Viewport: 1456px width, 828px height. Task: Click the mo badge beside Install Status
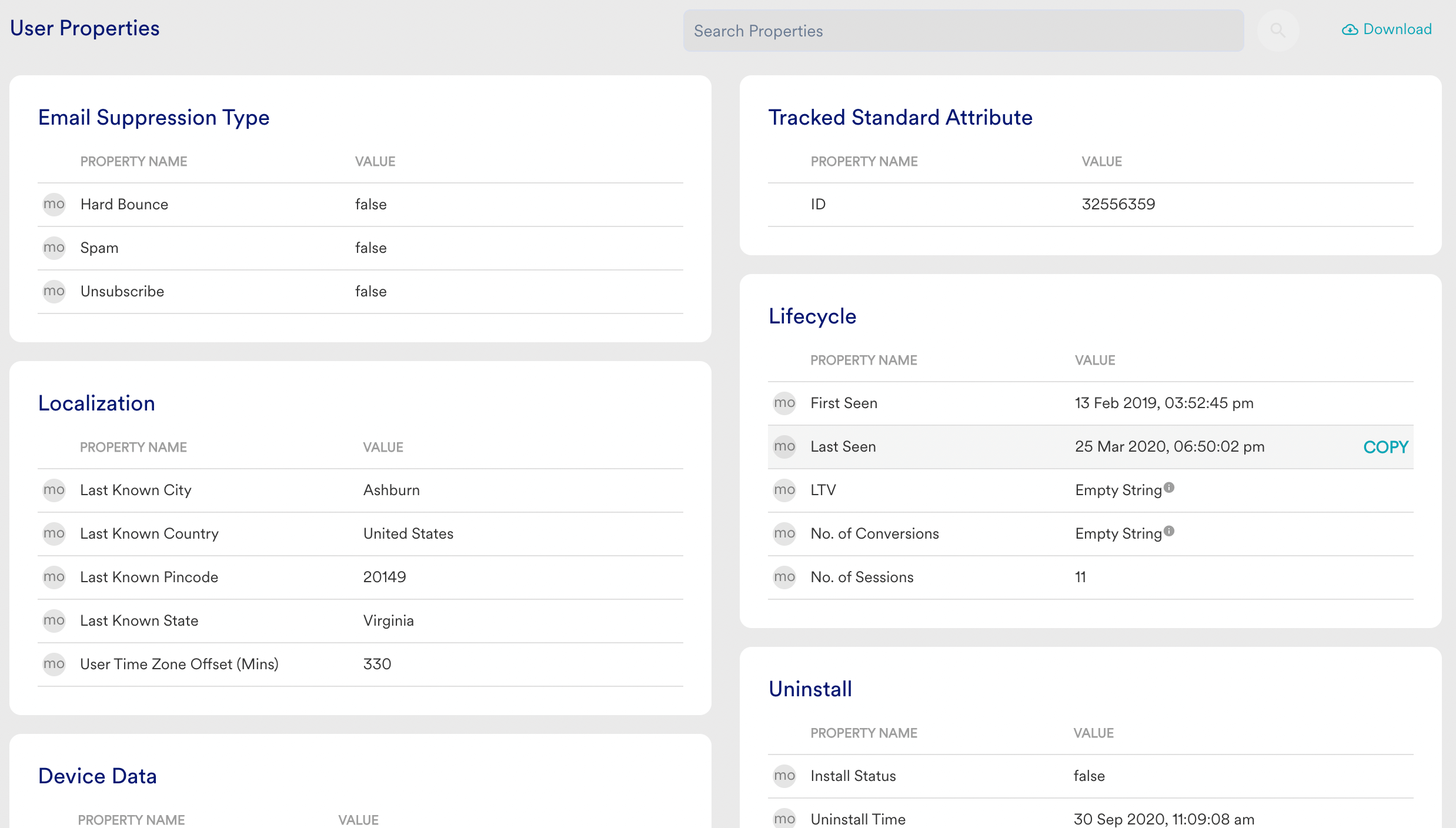pos(784,776)
